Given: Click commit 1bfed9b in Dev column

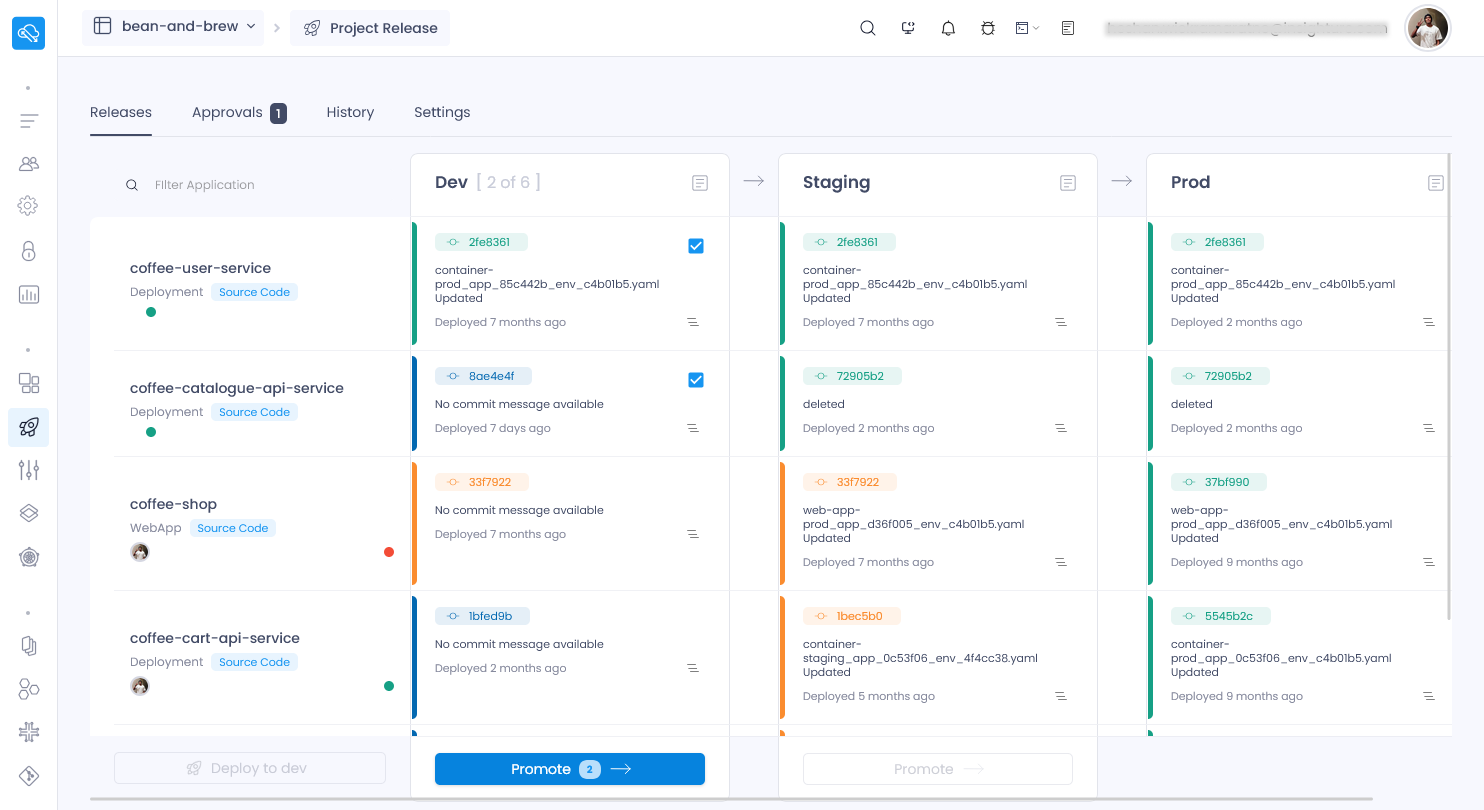Looking at the screenshot, I should coord(481,616).
